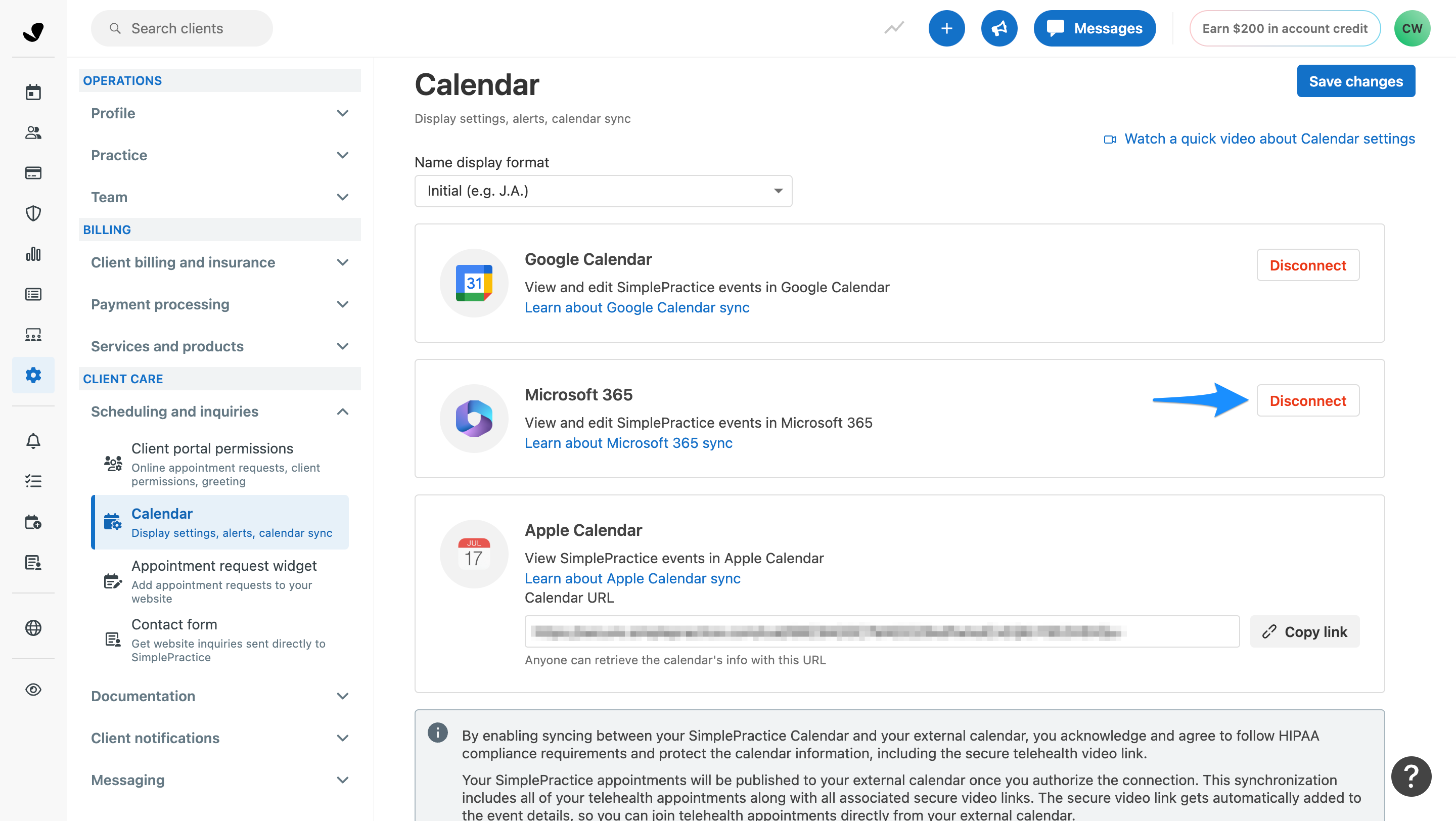
Task: Open the CW account avatar
Action: tap(1412, 28)
